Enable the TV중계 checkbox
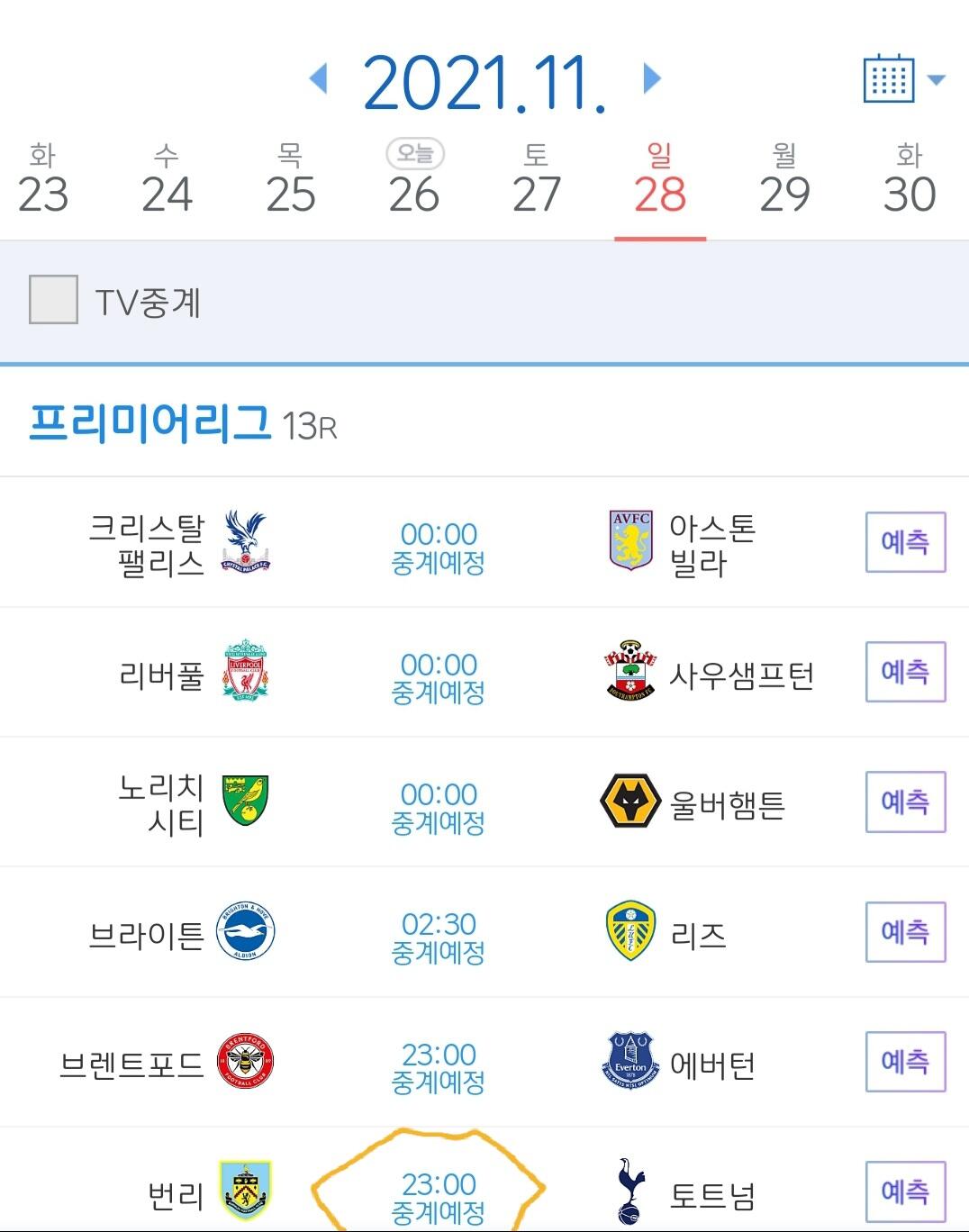The width and height of the screenshot is (969, 1232). point(53,300)
